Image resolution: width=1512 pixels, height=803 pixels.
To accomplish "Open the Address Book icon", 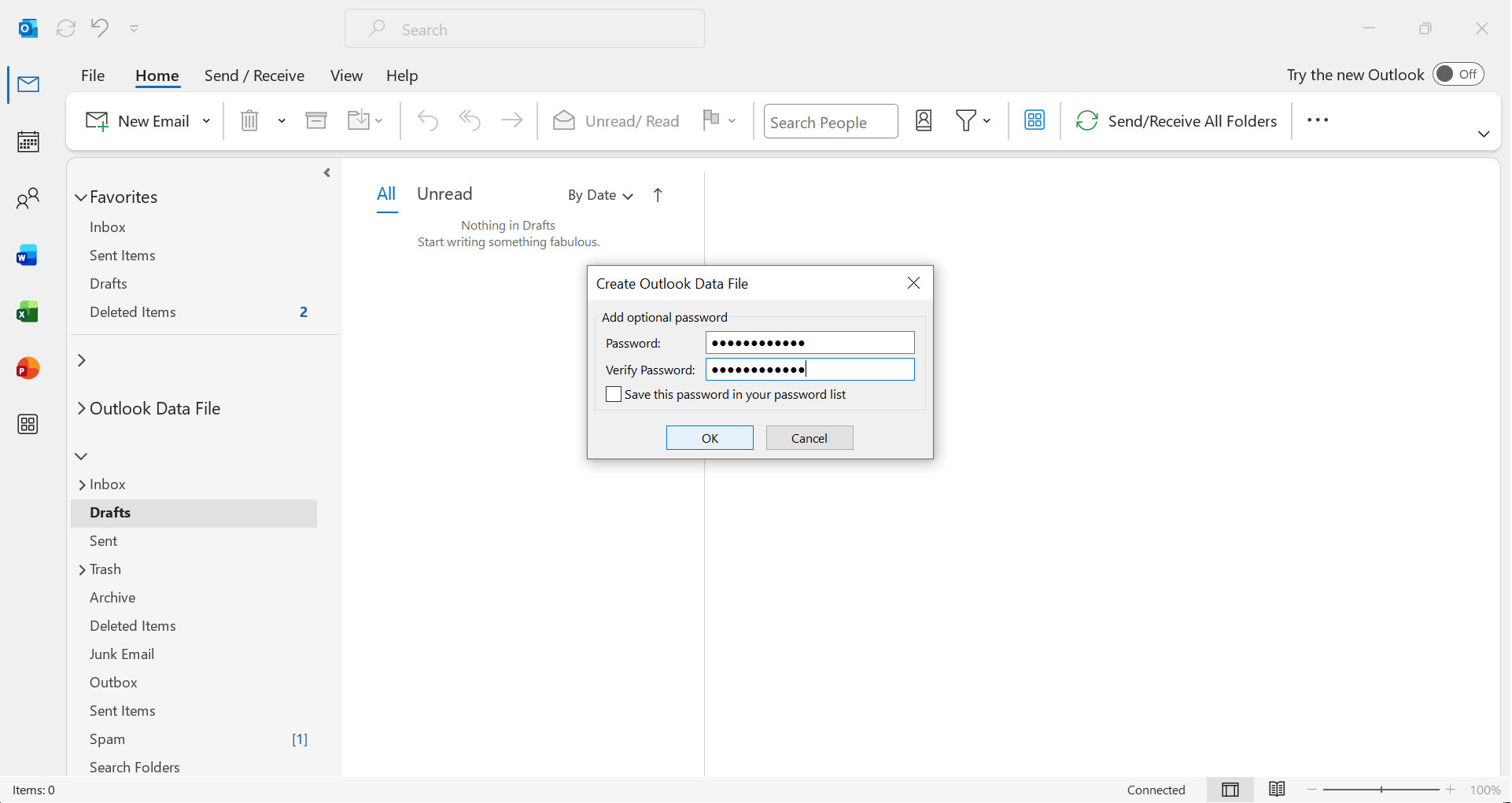I will click(924, 120).
